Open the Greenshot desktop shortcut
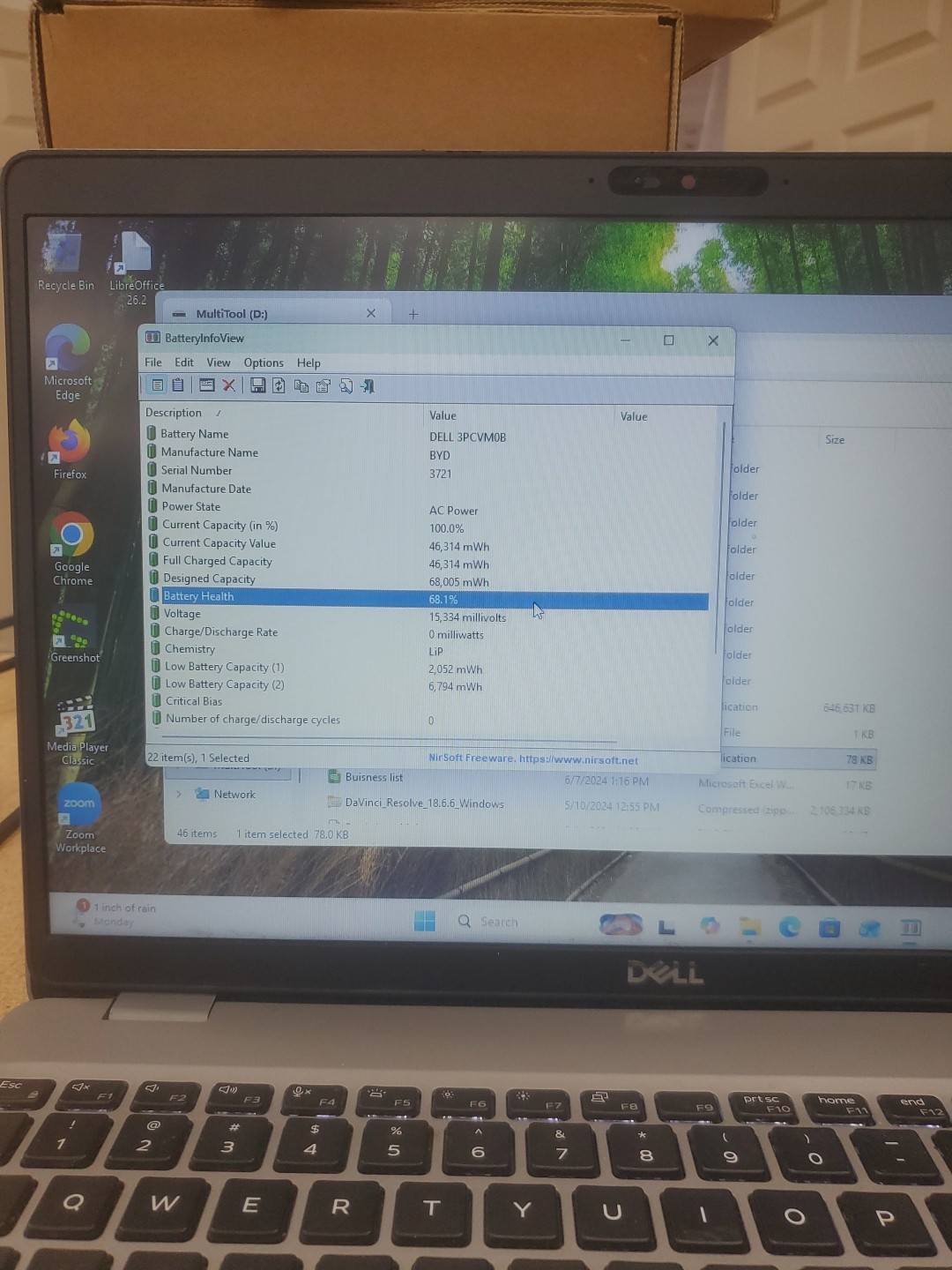The width and height of the screenshot is (952, 1270). pos(74,635)
